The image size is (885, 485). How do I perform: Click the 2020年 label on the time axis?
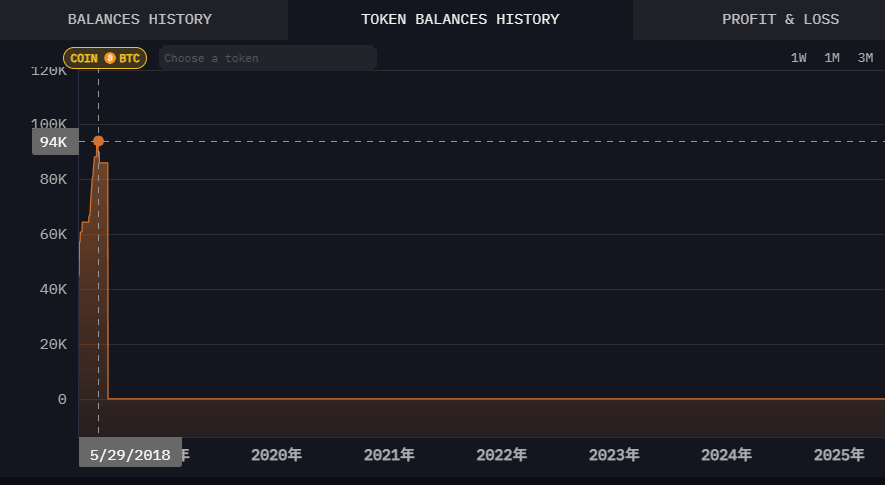276,455
